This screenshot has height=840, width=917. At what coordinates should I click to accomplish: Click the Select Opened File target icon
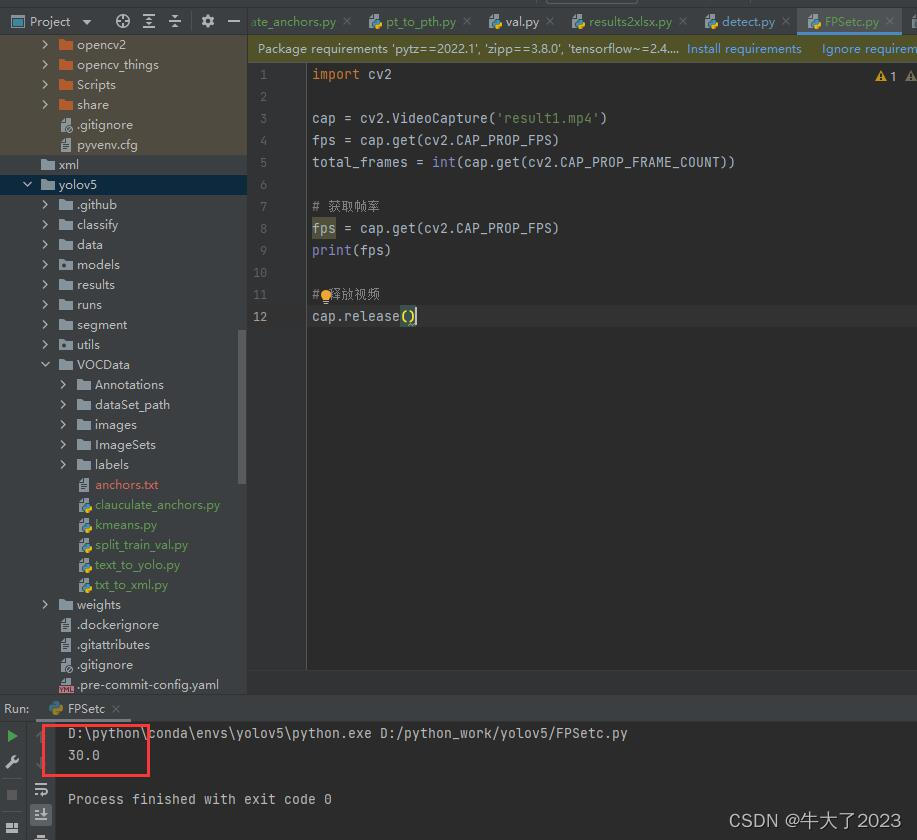(x=123, y=22)
